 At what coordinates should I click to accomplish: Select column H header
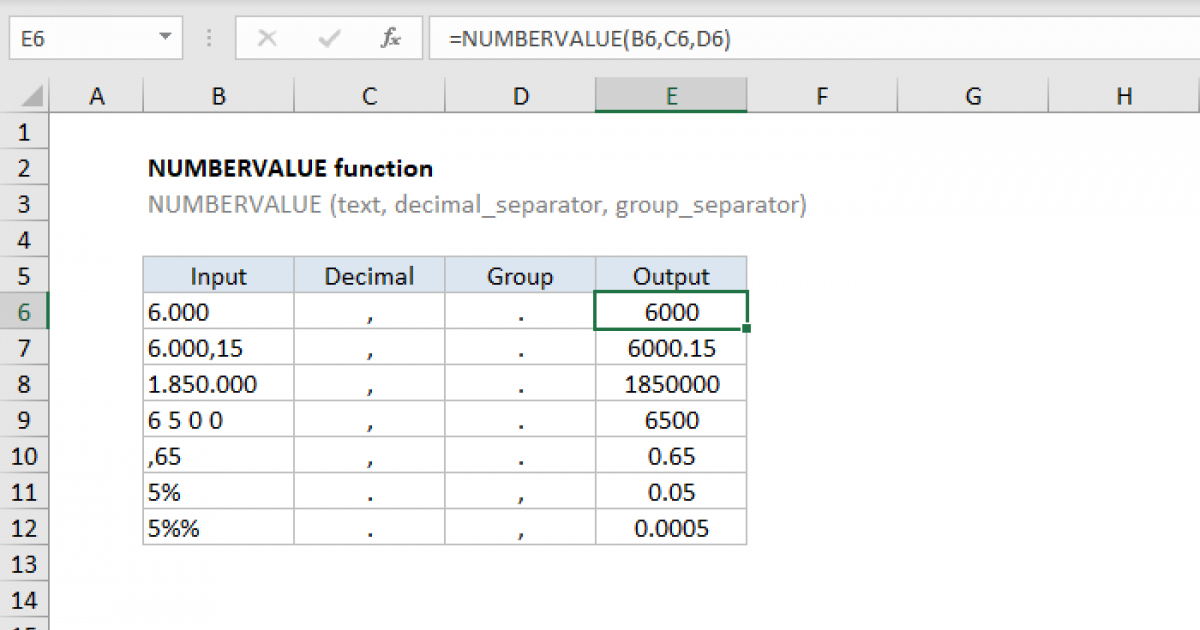pyautogui.click(x=1124, y=96)
